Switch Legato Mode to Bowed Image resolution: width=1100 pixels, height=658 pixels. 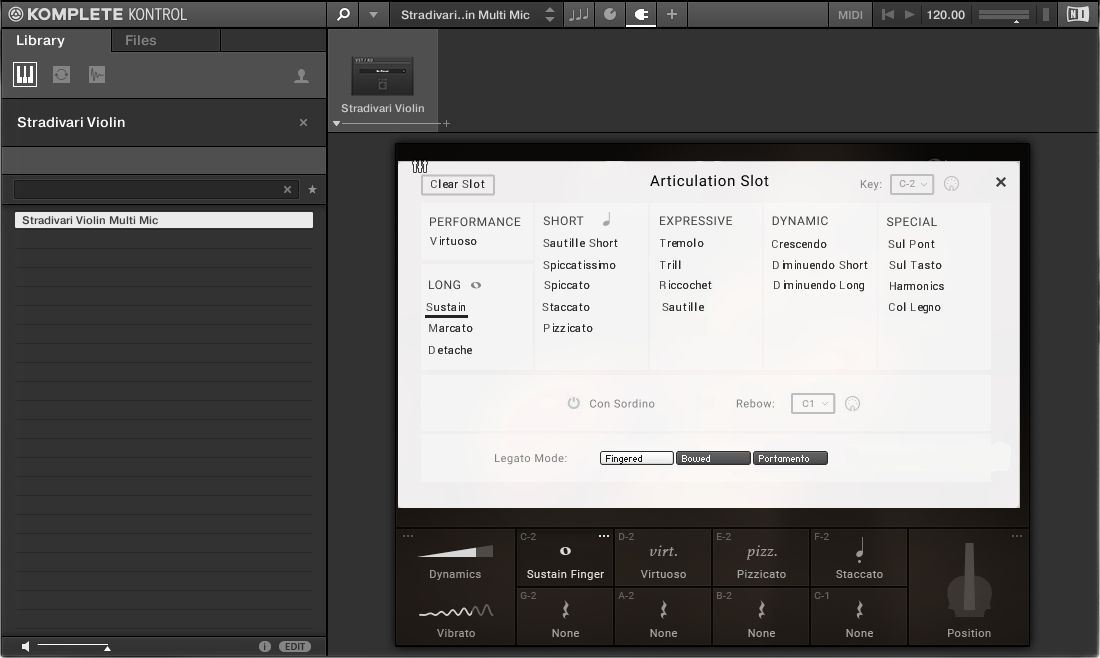[x=712, y=457]
